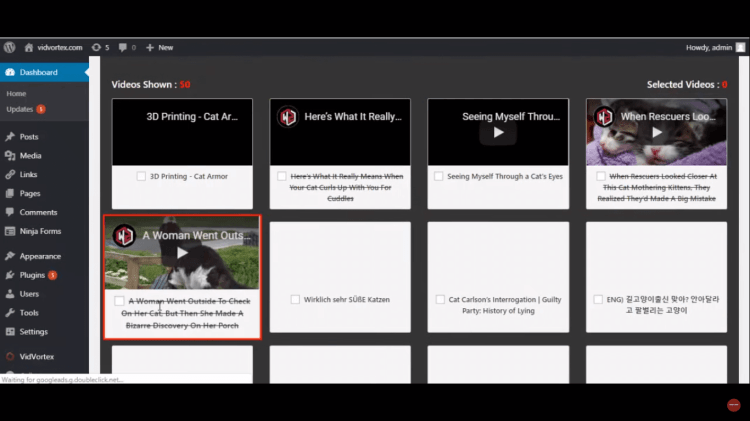The height and width of the screenshot is (421, 750).
Task: Click the Links chain icon
Action: [10, 175]
